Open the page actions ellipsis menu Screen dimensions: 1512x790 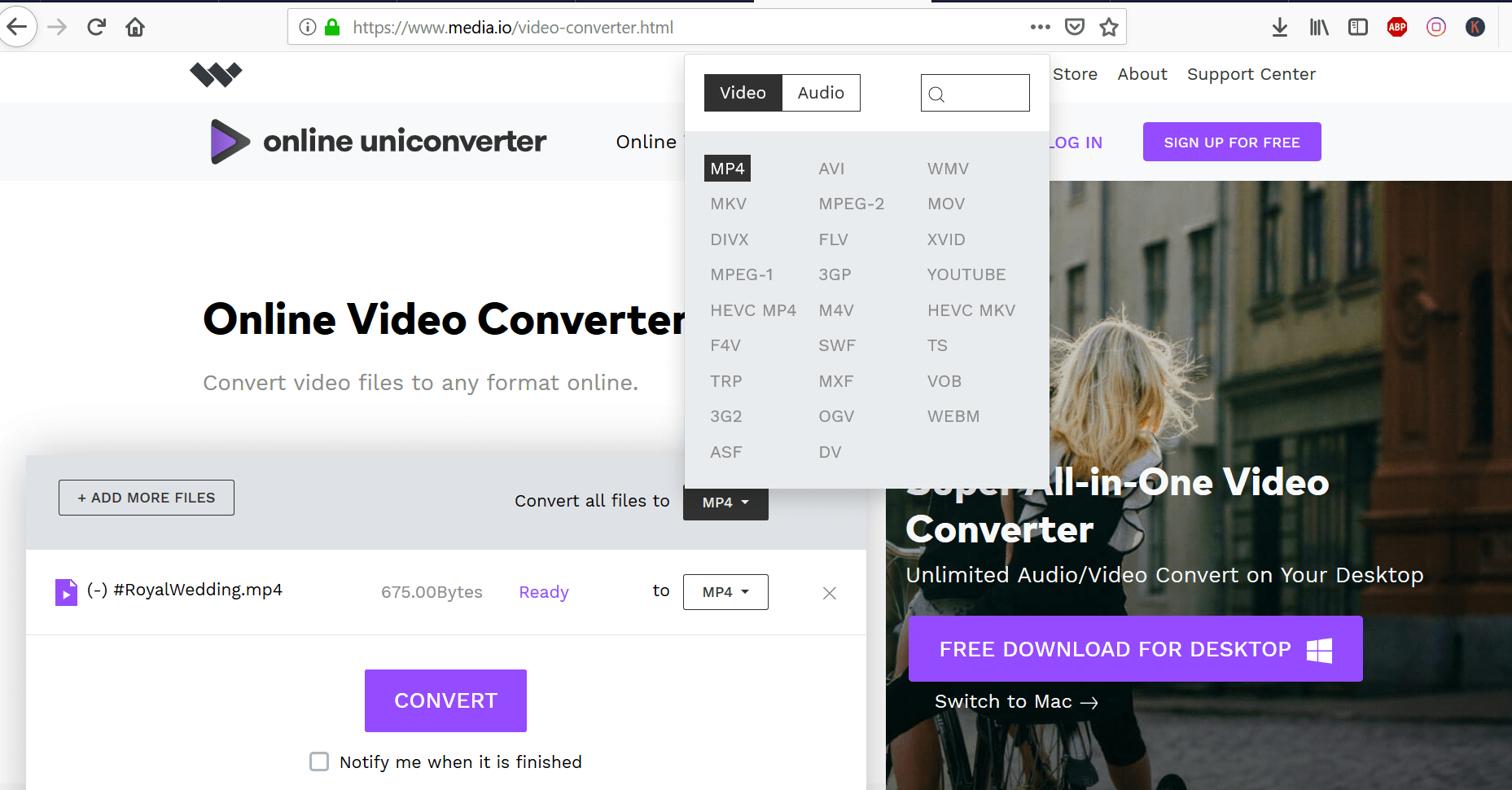tap(1040, 26)
